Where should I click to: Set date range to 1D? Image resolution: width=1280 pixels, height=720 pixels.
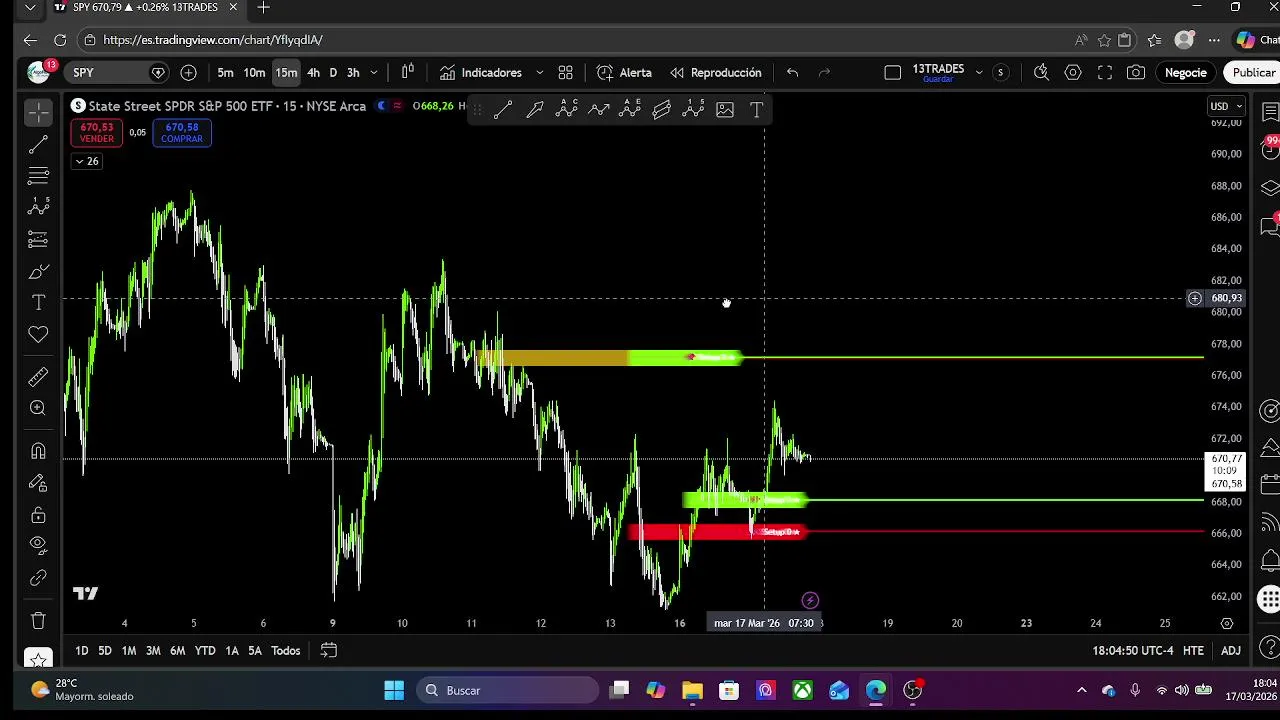click(x=81, y=650)
